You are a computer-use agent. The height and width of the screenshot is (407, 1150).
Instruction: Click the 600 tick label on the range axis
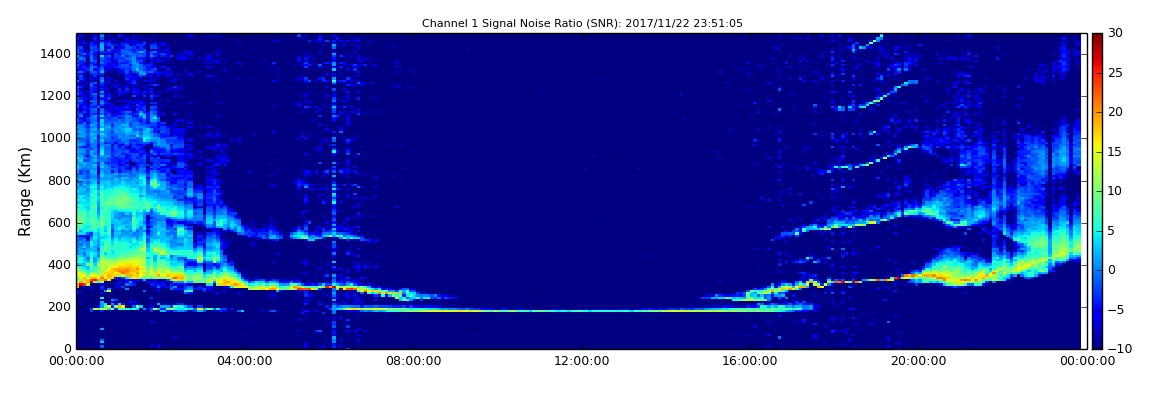click(x=60, y=222)
